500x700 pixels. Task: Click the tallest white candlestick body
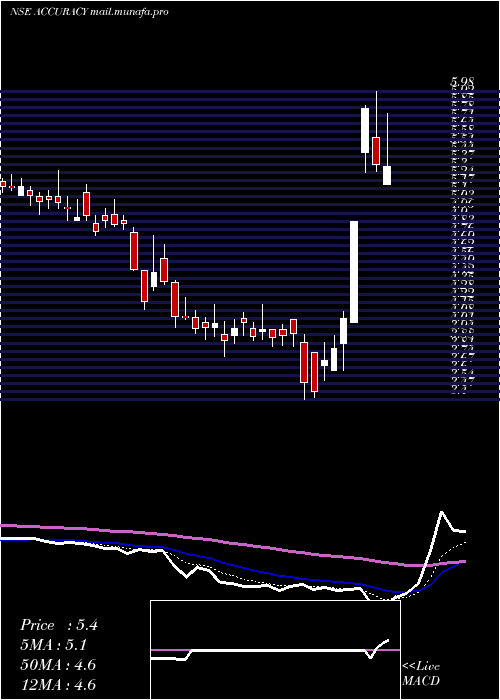[x=354, y=271]
